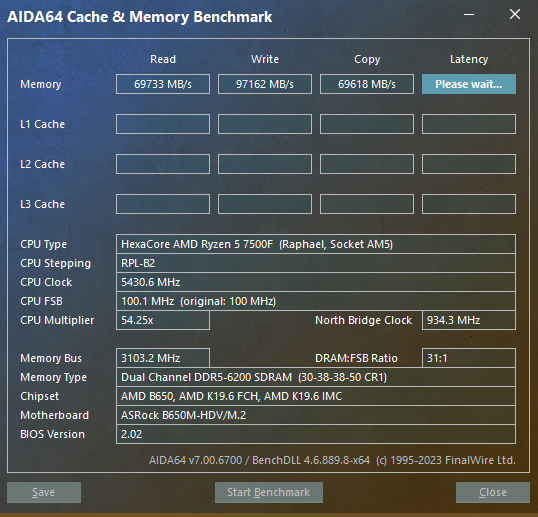Click the empty L3 Cache Read field

[x=163, y=204]
